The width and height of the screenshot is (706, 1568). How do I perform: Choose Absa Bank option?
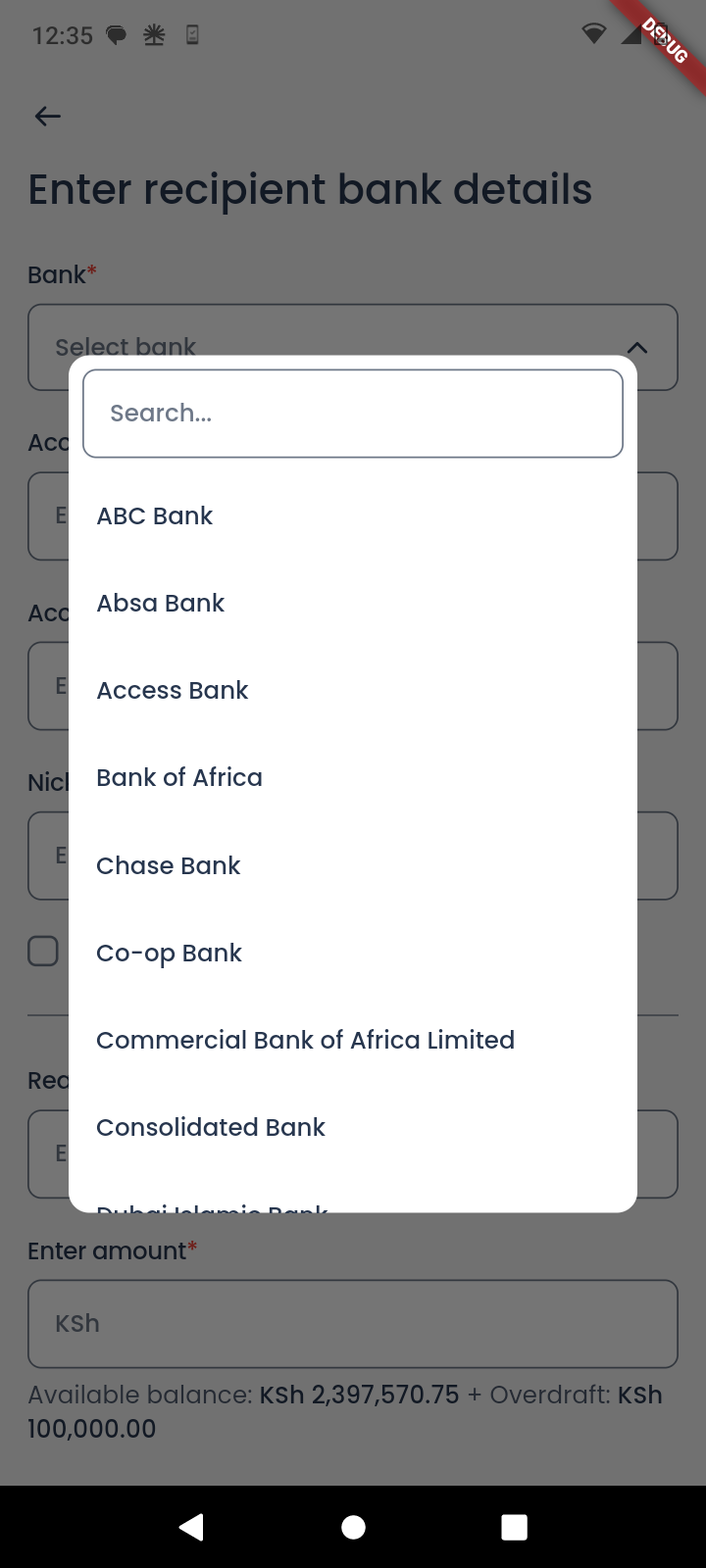tap(161, 604)
